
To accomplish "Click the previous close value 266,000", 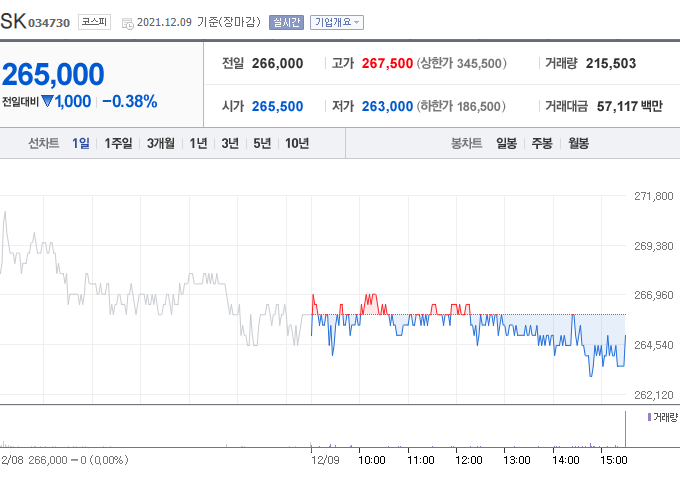I will 278,63.
